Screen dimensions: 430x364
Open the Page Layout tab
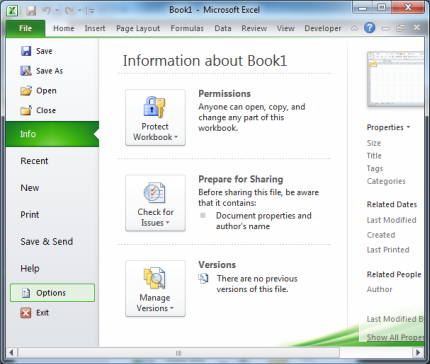(138, 28)
